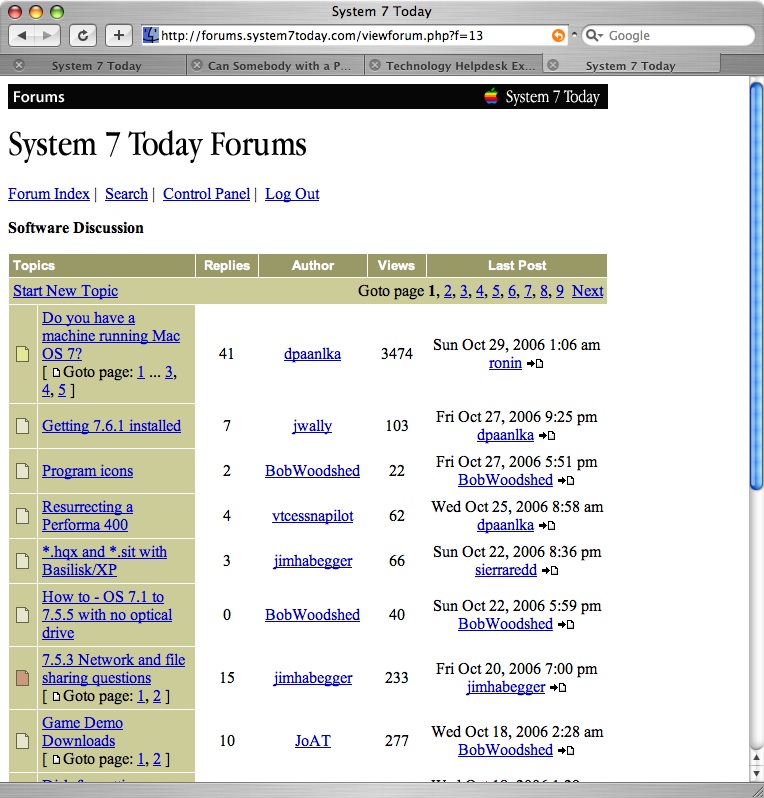Image resolution: width=764 pixels, height=798 pixels.
Task: Click the red topic icon beside '7.5.3 Network' topic
Action: tap(22, 678)
